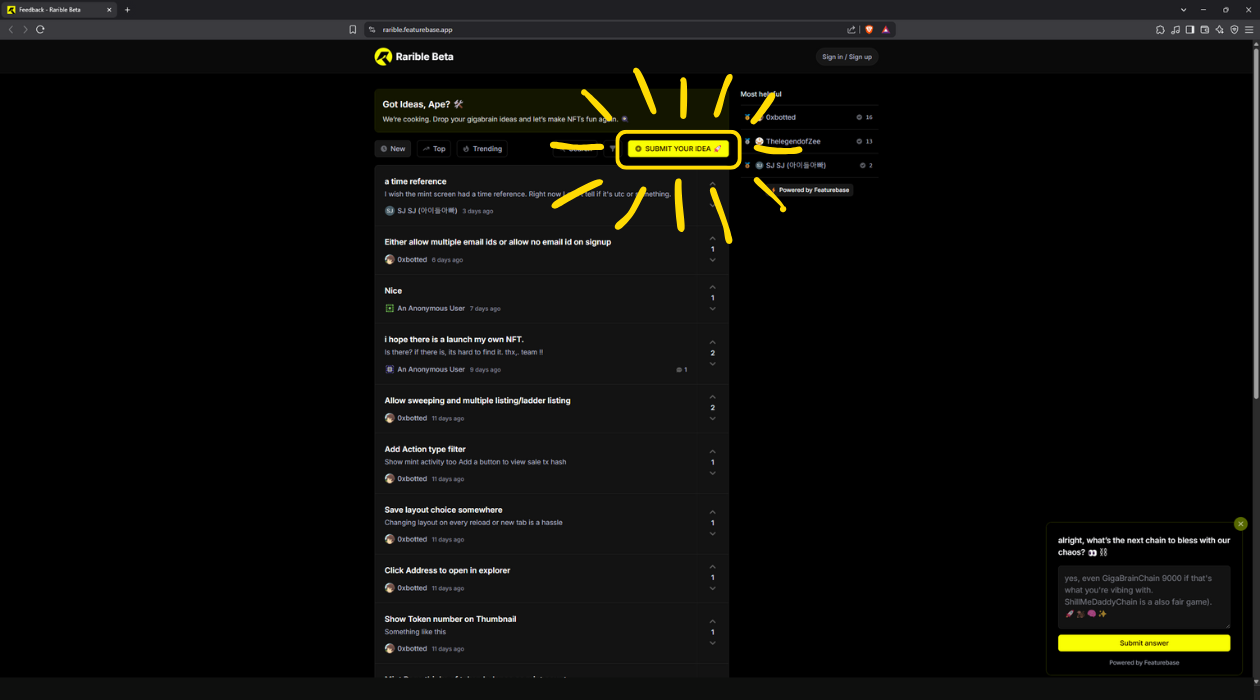
Task: Open the browser hamburger menu
Action: pos(1249,29)
